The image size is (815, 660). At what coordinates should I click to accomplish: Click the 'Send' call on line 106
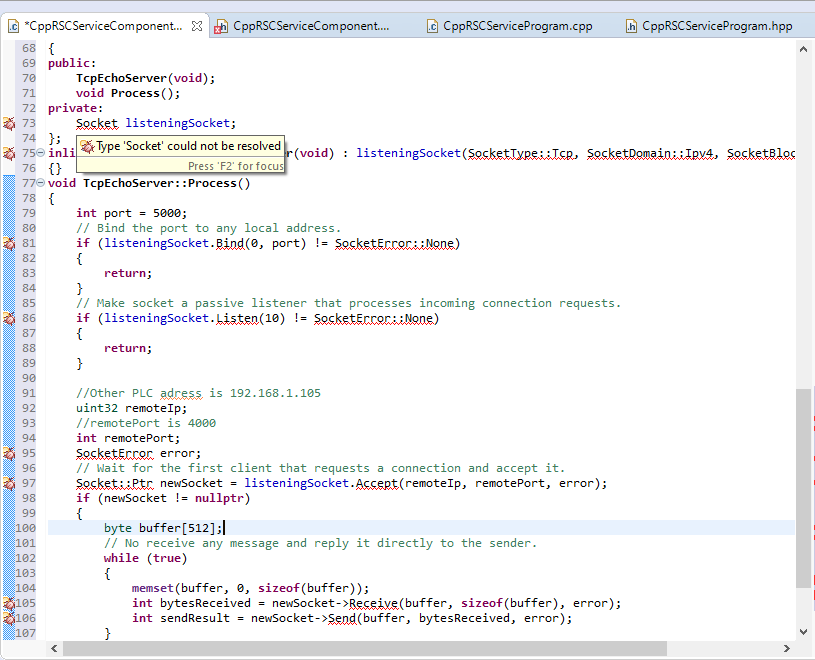click(x=342, y=618)
